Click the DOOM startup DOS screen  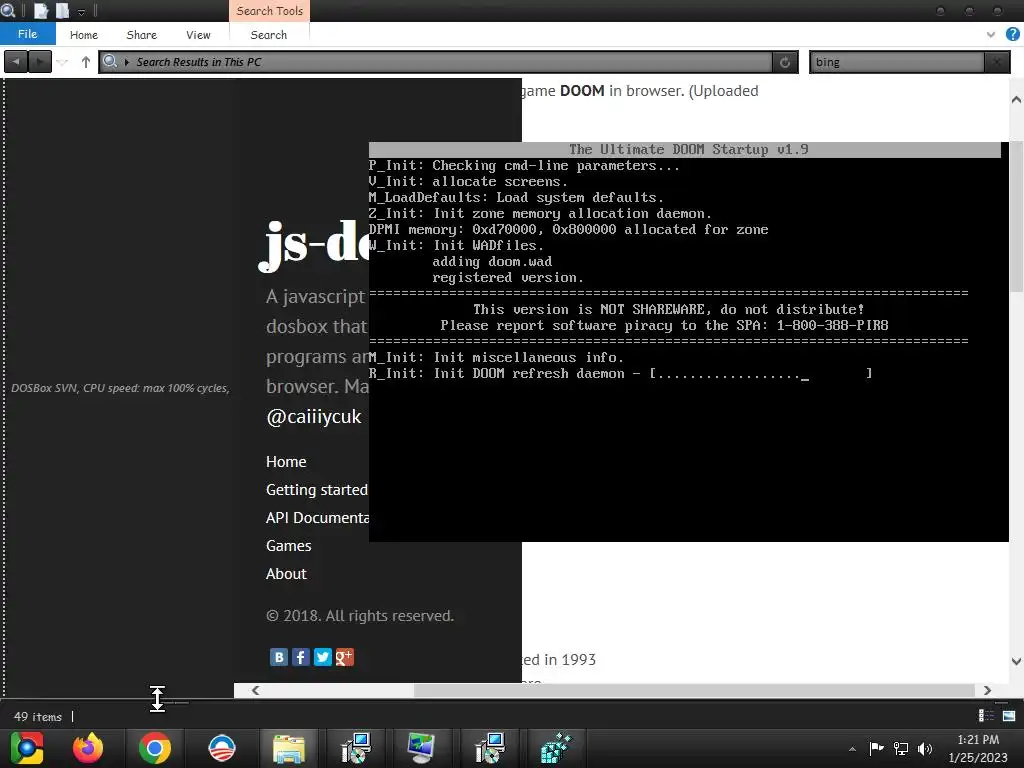click(x=688, y=342)
